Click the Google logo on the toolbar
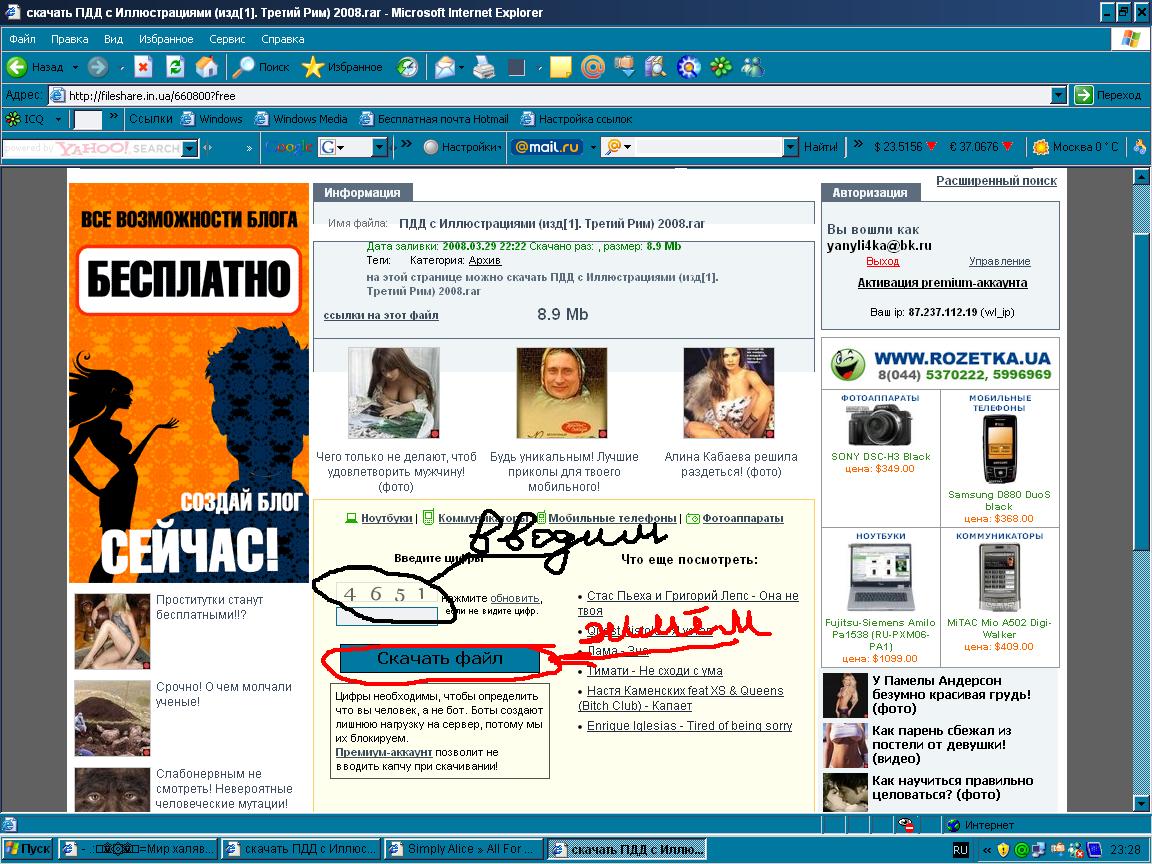 289,147
